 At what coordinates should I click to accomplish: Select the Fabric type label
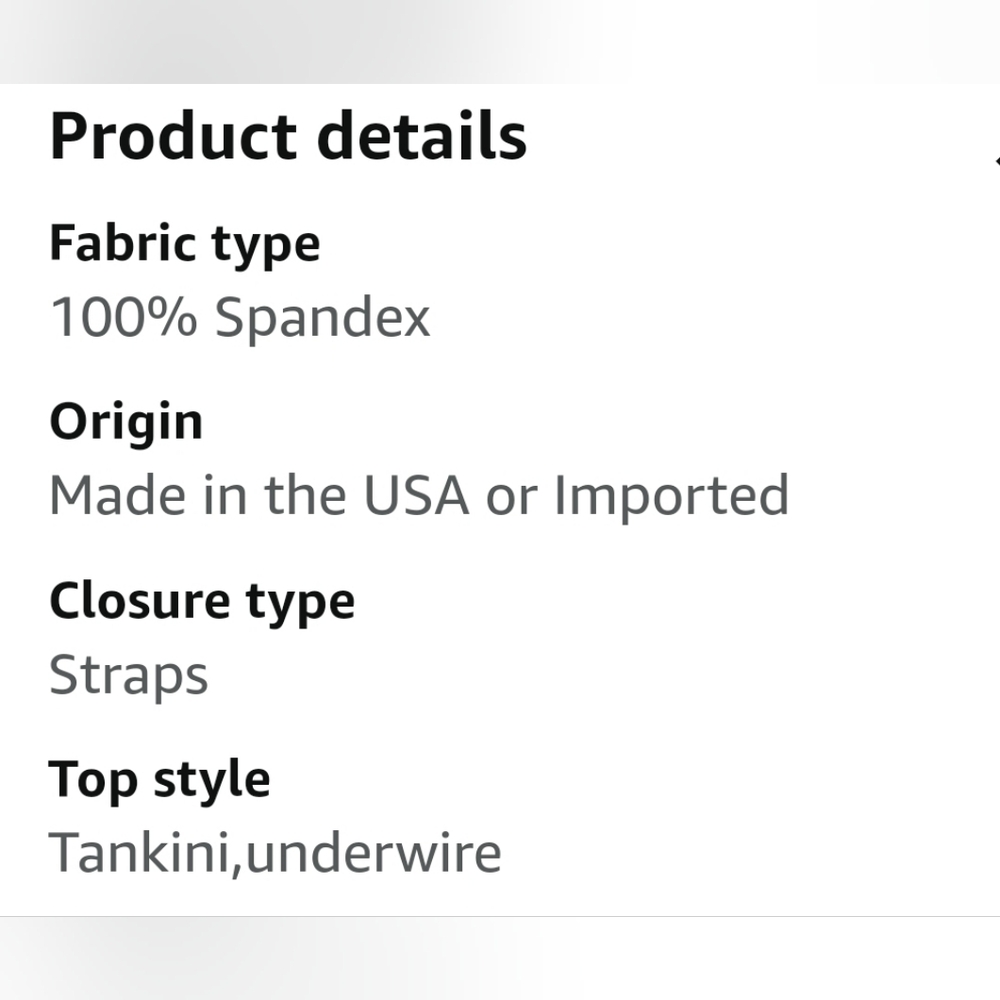point(185,244)
